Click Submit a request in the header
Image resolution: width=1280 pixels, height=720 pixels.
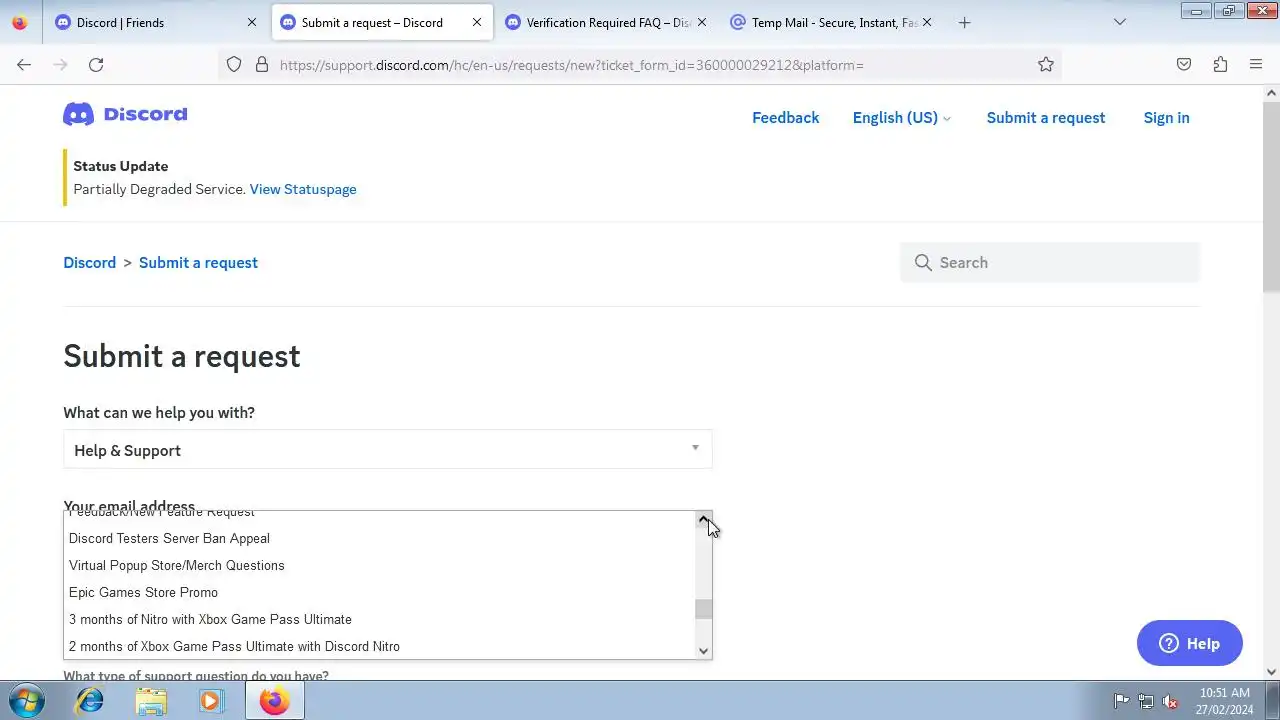[x=1046, y=118]
